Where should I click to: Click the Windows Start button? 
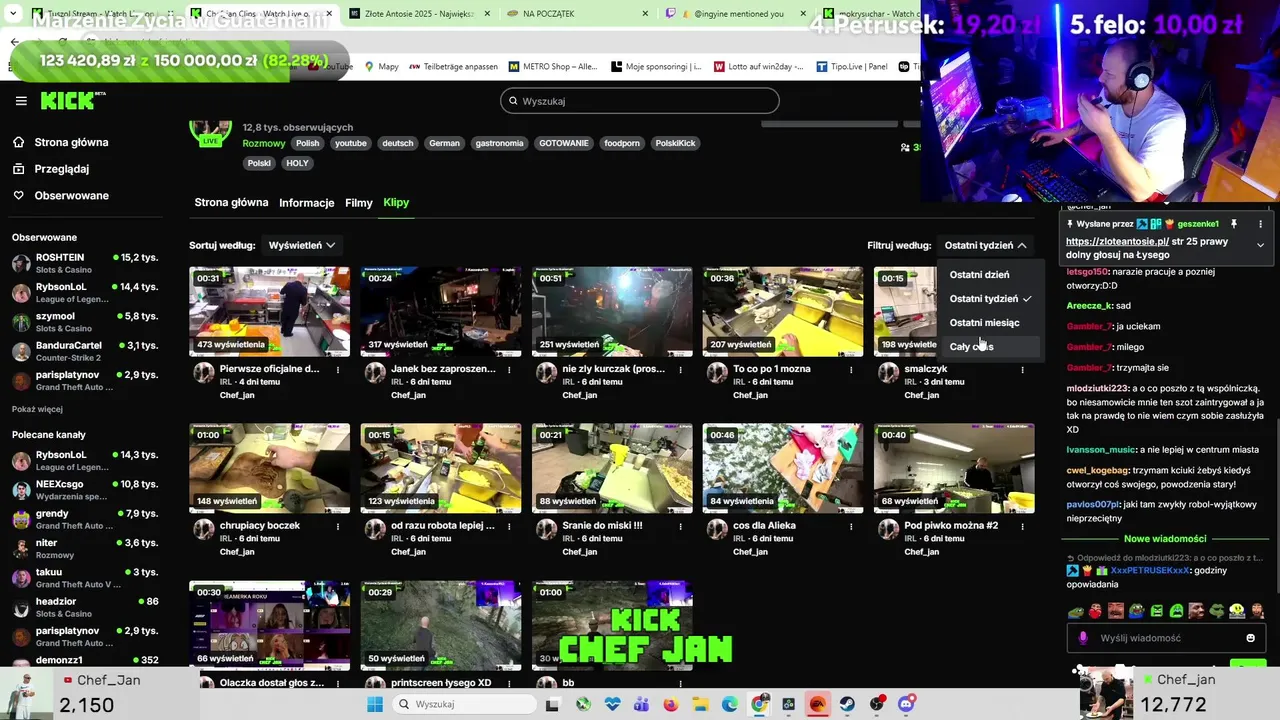pyautogui.click(x=375, y=704)
